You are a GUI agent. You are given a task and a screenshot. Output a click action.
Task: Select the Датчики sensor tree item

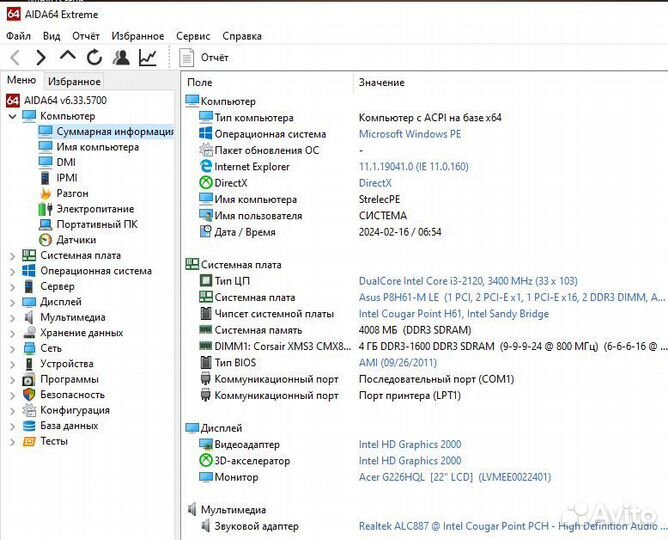click(75, 240)
